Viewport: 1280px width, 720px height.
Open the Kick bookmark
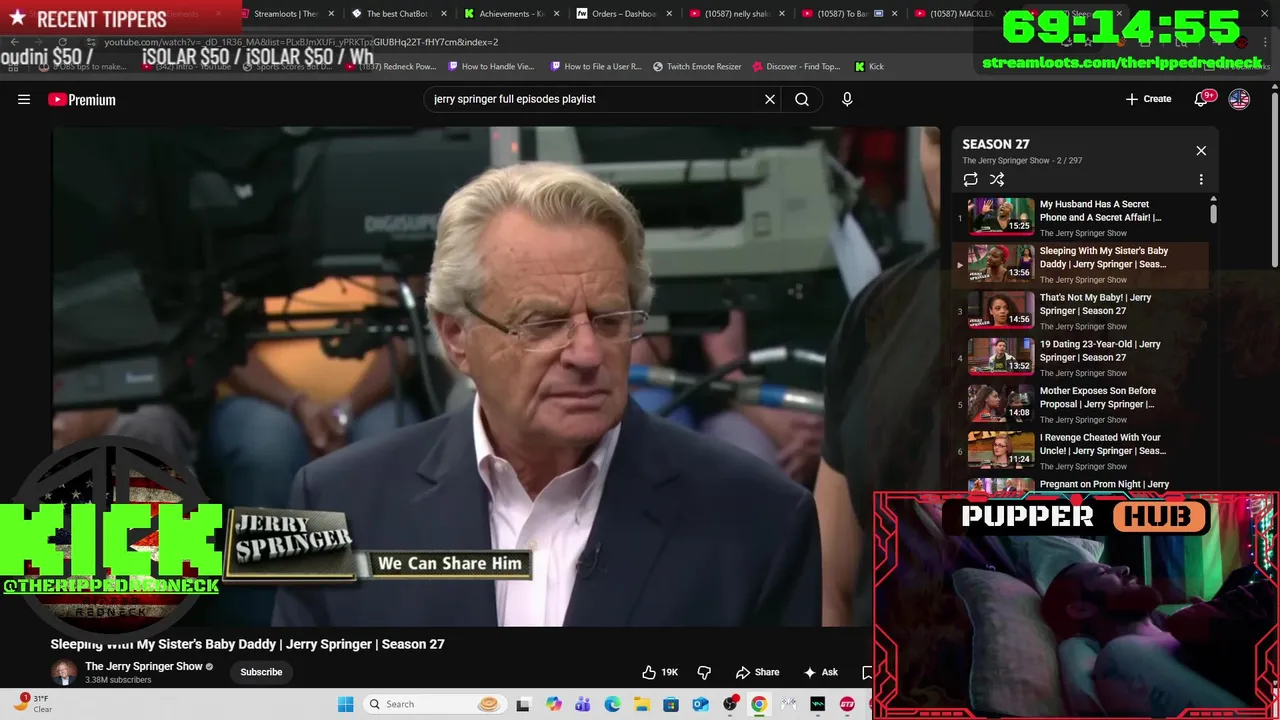[x=869, y=66]
